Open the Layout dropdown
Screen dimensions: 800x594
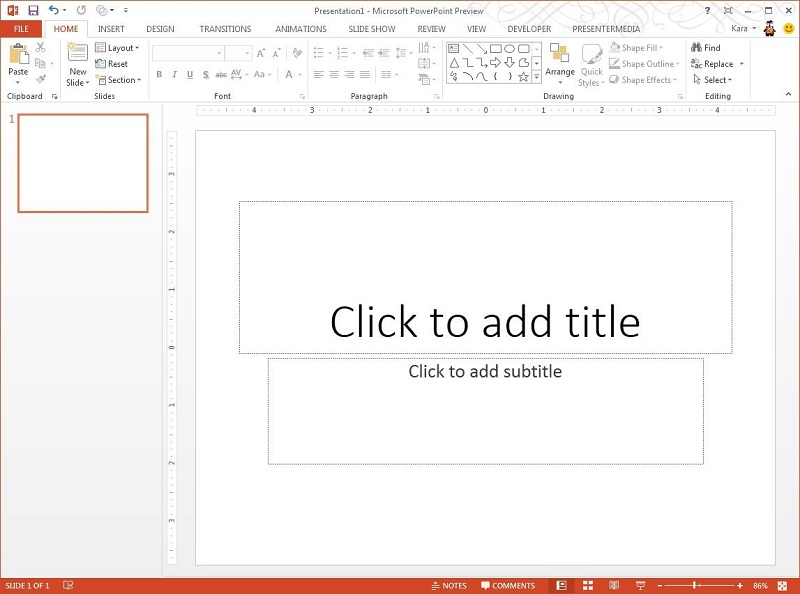pos(117,47)
